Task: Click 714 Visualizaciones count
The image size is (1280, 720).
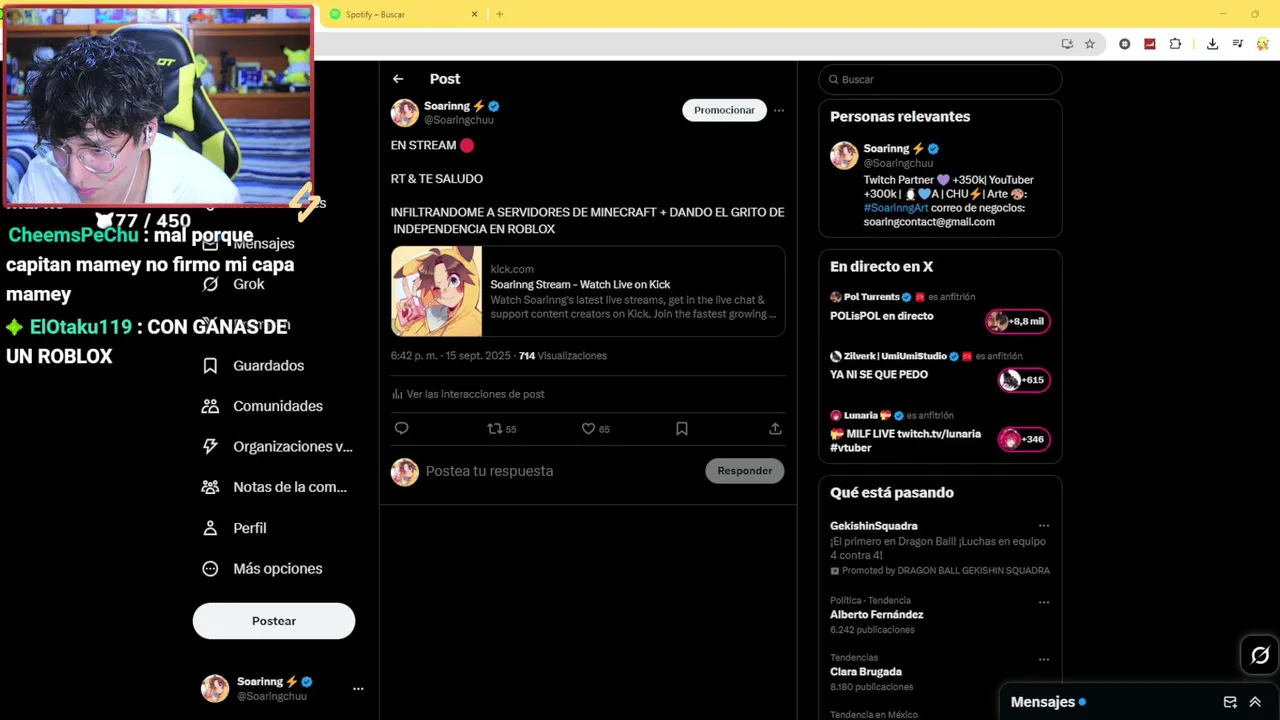Action: [563, 356]
